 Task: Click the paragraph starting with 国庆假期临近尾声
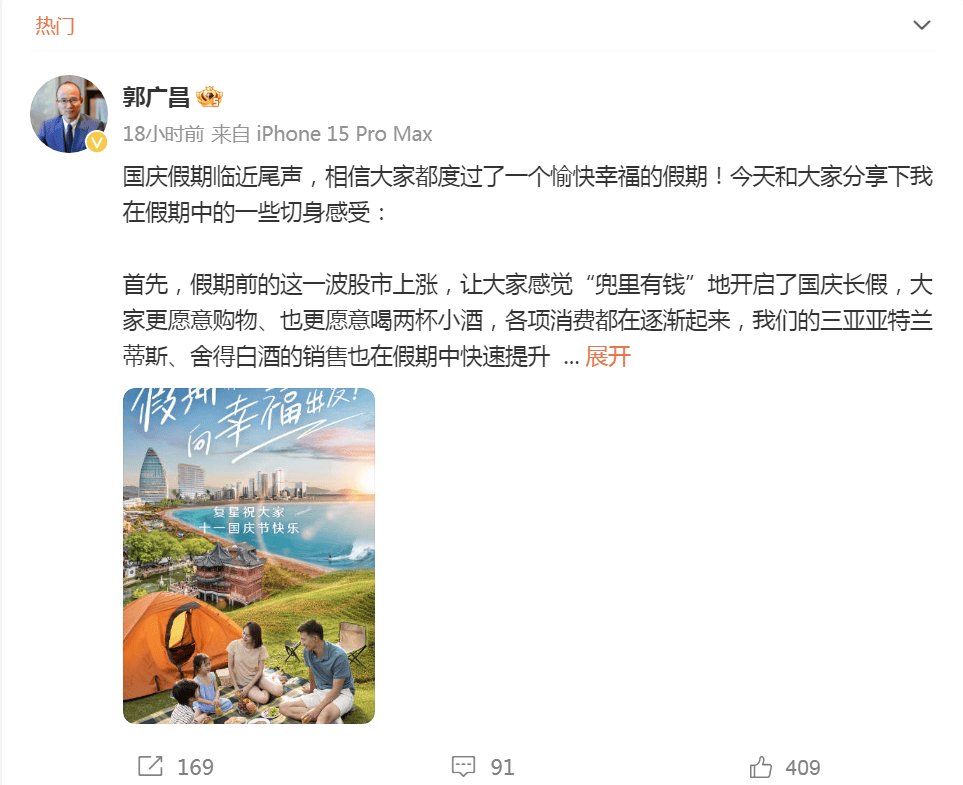click(x=528, y=194)
